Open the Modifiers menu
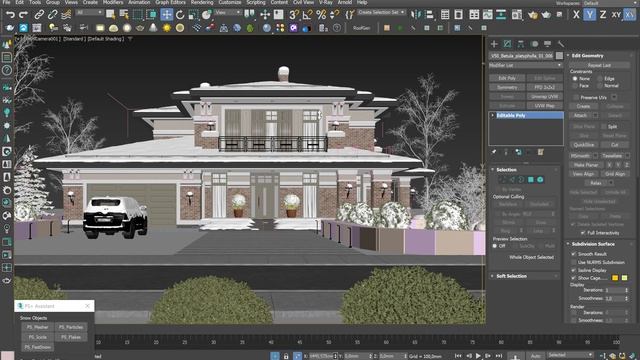The height and width of the screenshot is (360, 640). point(113,2)
